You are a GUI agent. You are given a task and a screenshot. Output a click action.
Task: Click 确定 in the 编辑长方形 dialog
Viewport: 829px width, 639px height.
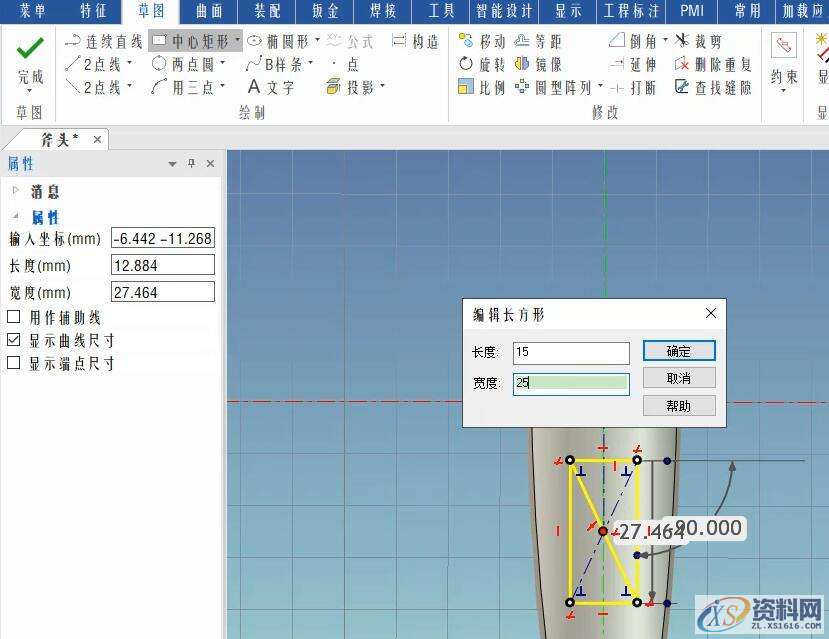click(678, 351)
